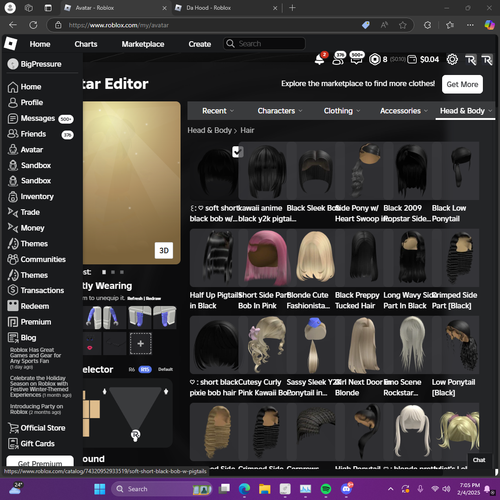Add page to favorites star
Image resolution: width=500 pixels, height=500 pixels.
pos(403,25)
